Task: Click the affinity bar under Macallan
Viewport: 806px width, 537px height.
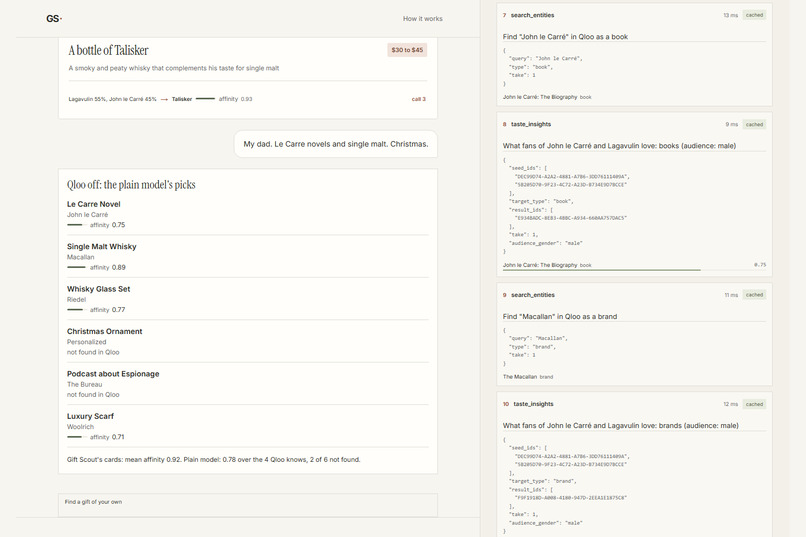Action: [77, 267]
